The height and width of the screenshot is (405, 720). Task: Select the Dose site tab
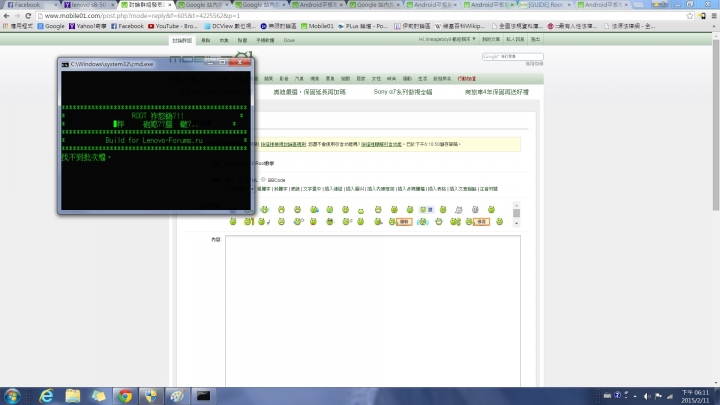point(289,40)
